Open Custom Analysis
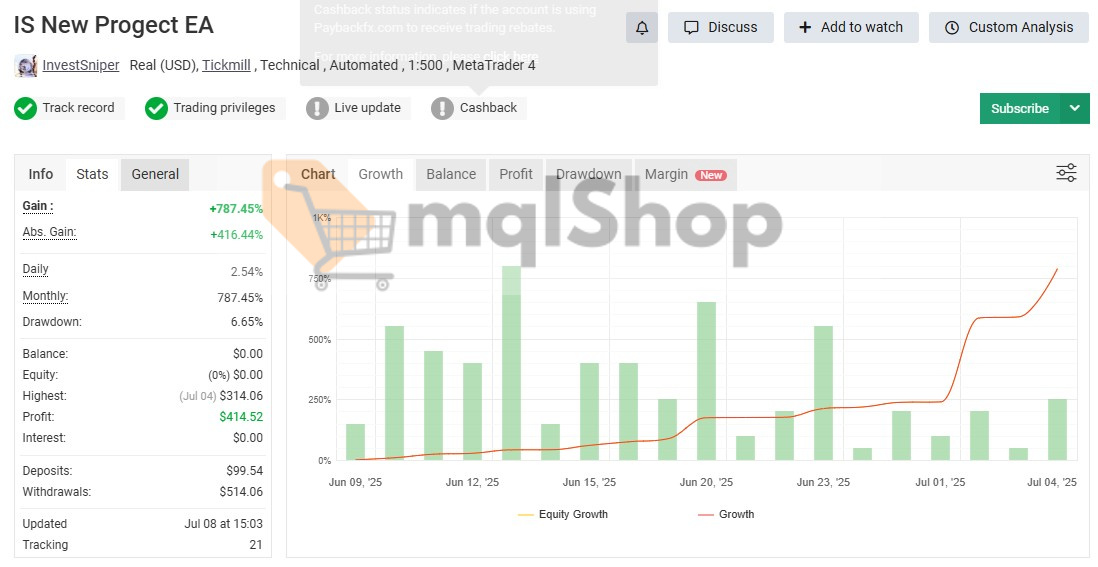 point(1008,28)
